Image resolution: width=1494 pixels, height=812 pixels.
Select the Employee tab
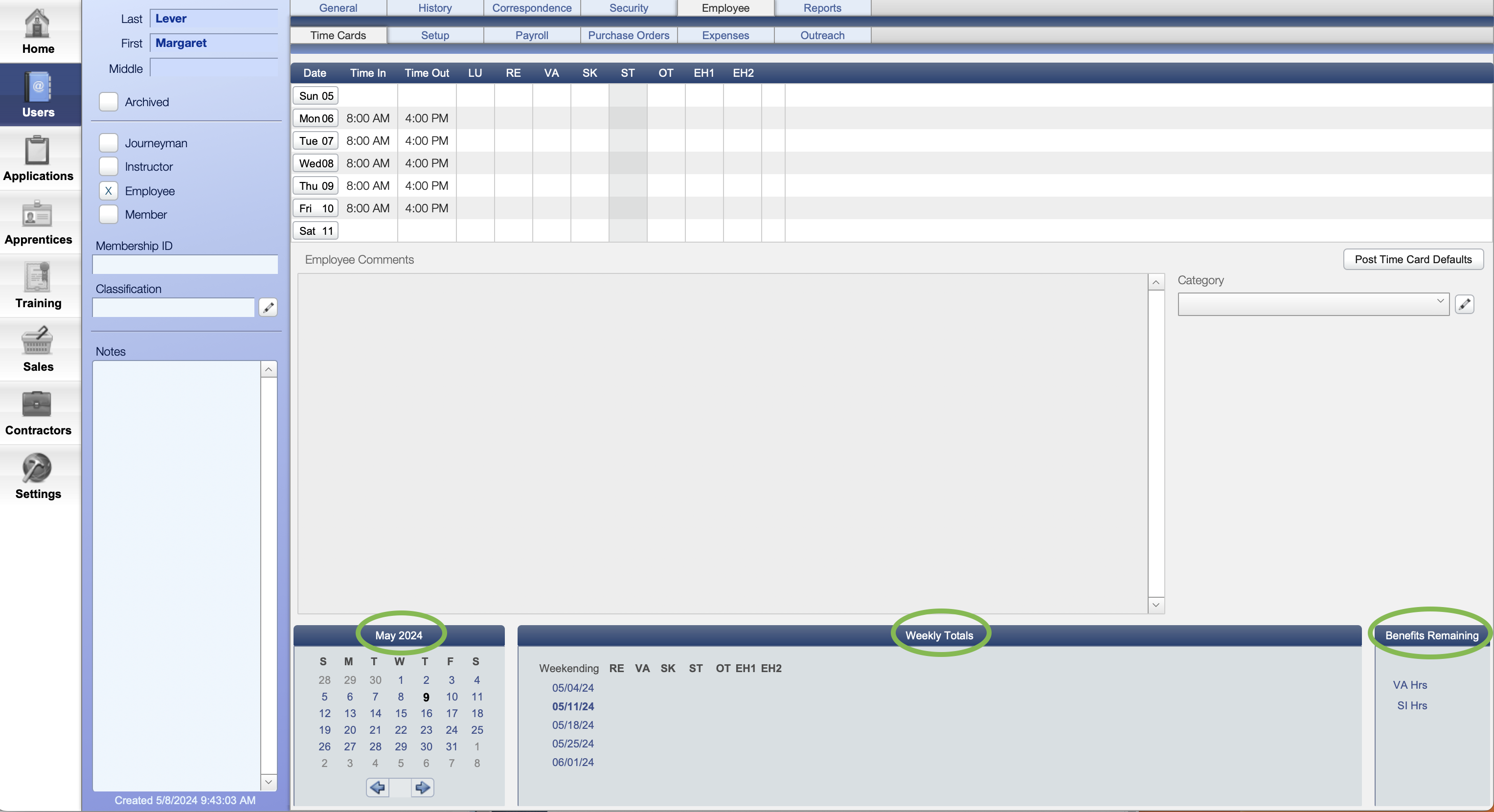click(x=725, y=8)
